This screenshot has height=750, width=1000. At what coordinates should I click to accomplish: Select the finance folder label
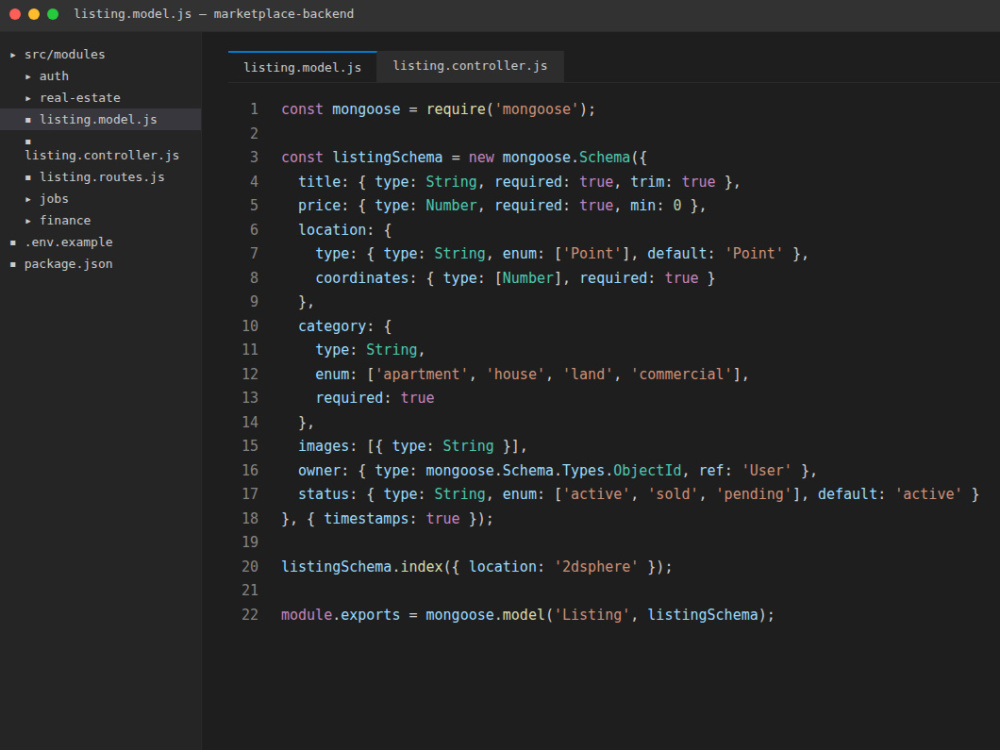pos(65,220)
